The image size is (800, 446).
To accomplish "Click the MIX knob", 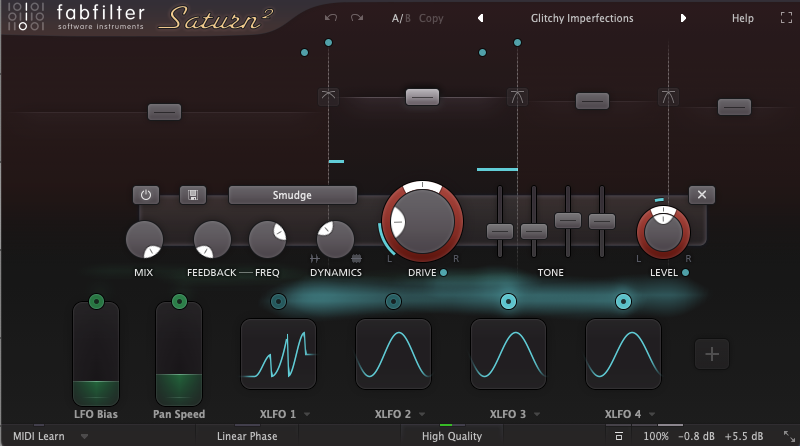I will pos(144,239).
